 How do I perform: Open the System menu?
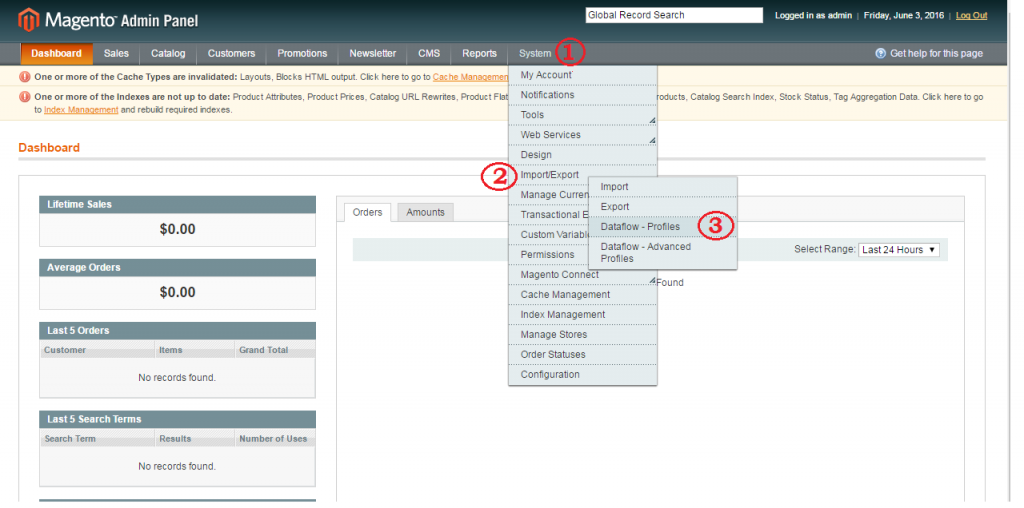click(535, 54)
